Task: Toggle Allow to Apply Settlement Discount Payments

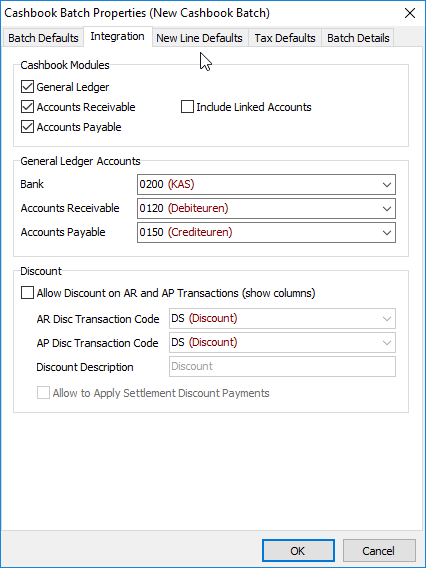Action: 43,393
